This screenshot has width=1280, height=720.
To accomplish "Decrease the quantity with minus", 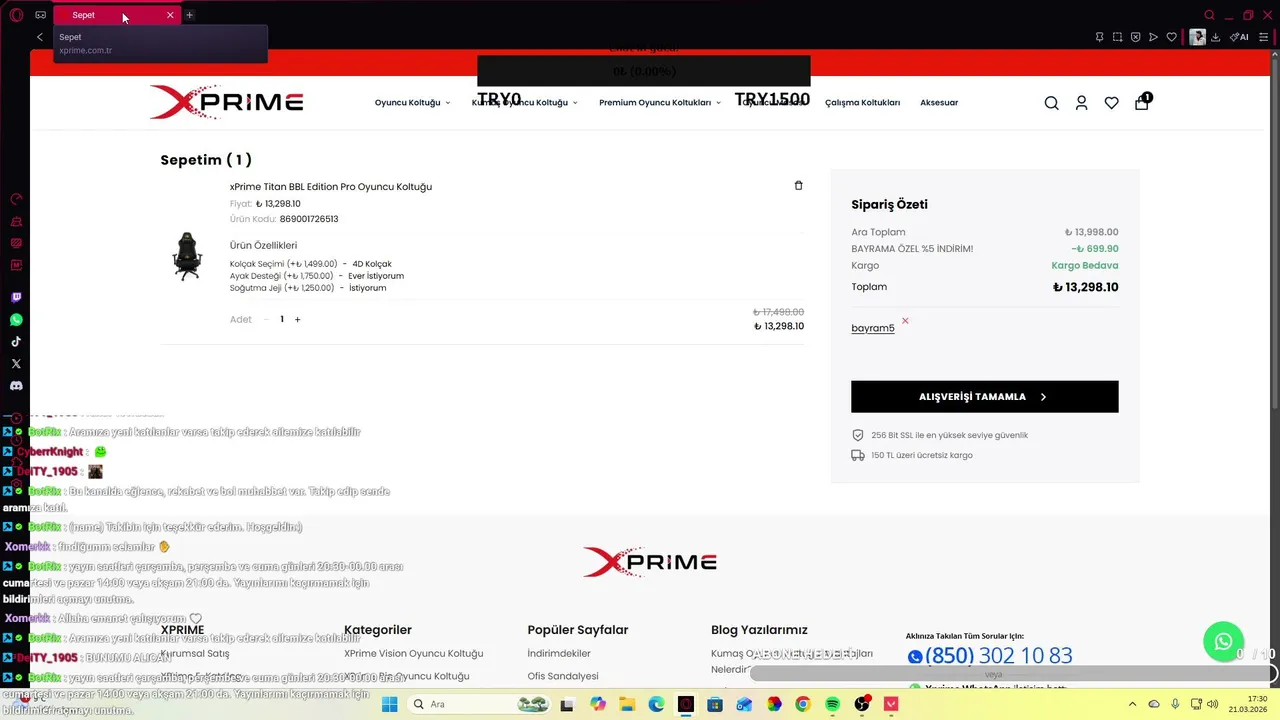I will [266, 319].
